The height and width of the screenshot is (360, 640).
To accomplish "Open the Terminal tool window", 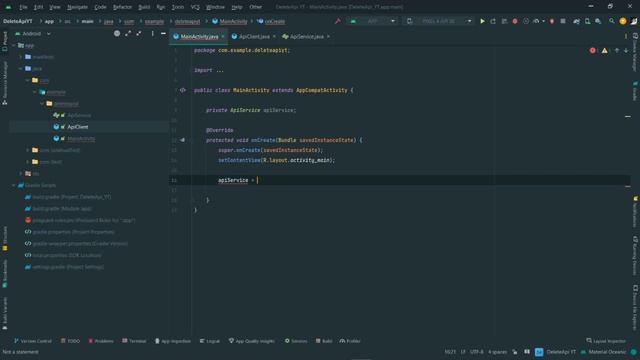I will [x=134, y=341].
